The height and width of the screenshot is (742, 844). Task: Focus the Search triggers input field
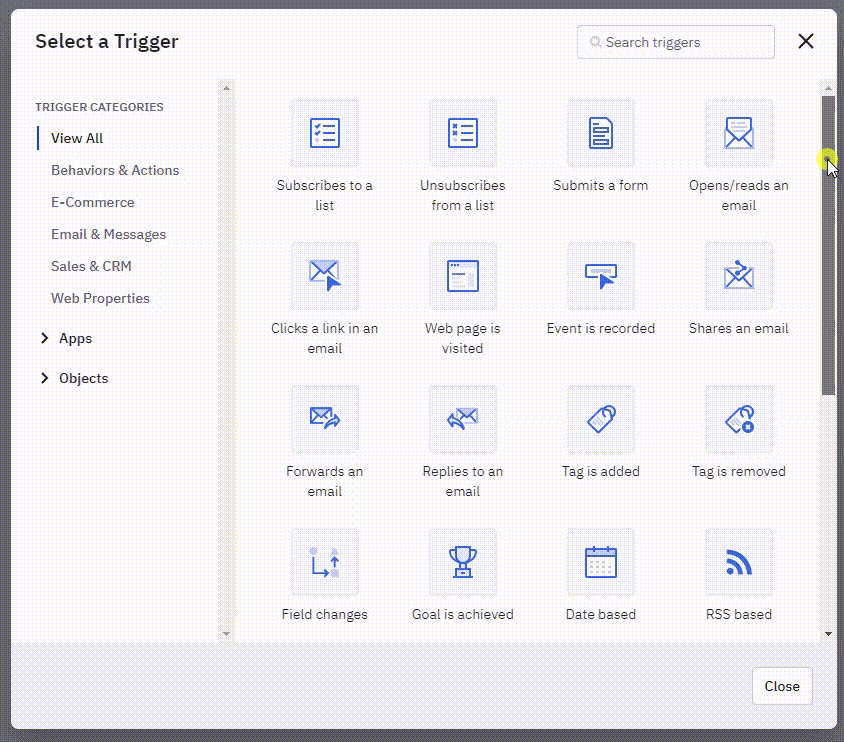685,42
